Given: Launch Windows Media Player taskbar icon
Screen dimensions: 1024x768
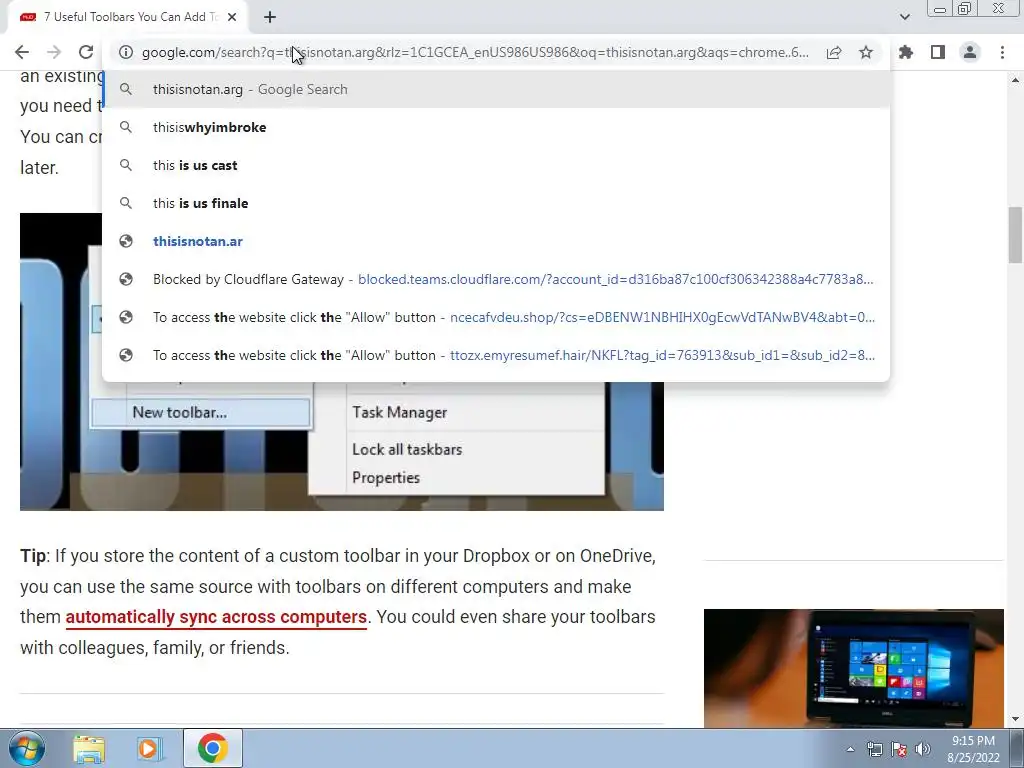Looking at the screenshot, I should tap(149, 748).
